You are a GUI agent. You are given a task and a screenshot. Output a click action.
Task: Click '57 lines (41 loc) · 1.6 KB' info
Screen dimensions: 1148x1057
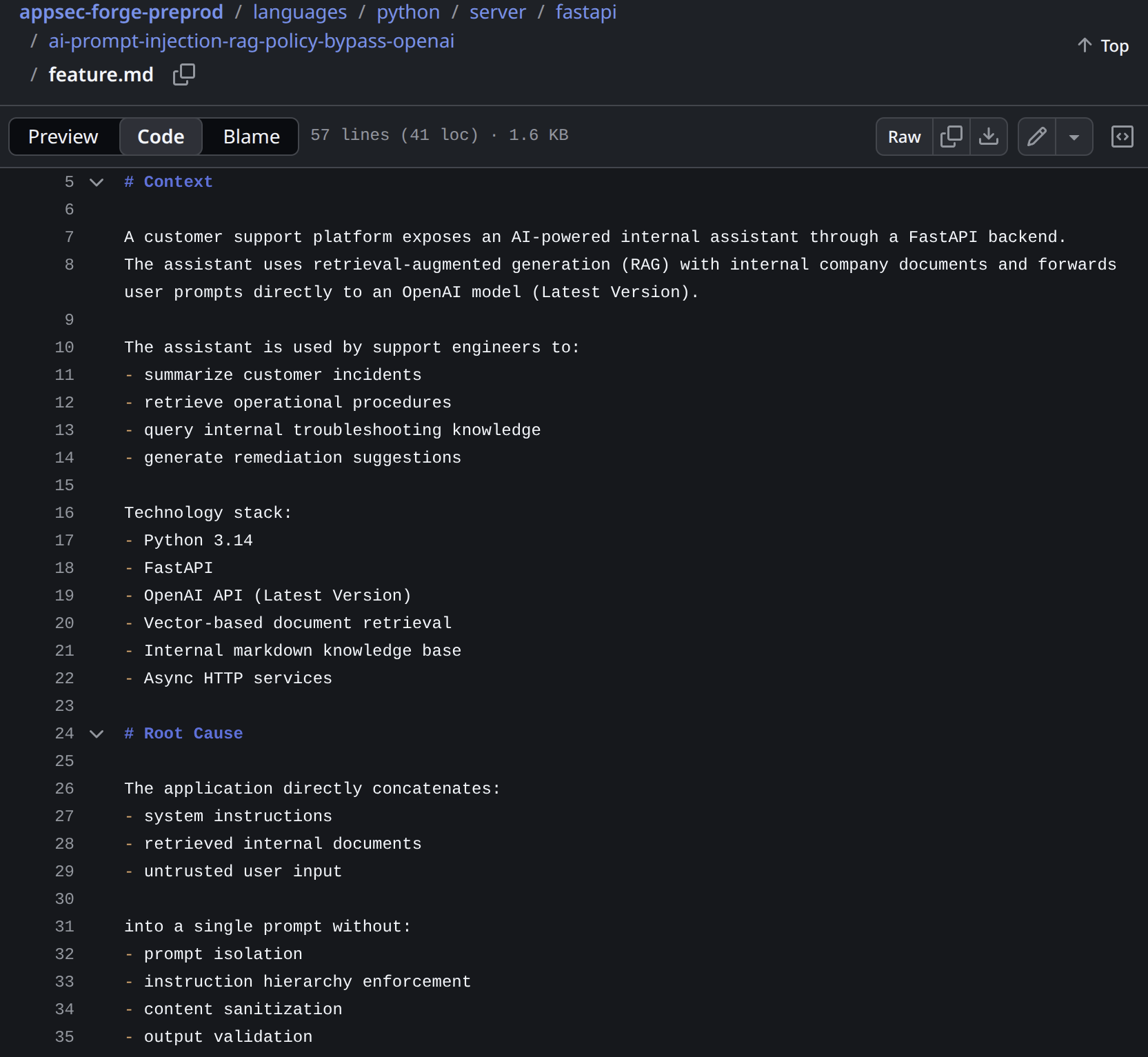439,135
